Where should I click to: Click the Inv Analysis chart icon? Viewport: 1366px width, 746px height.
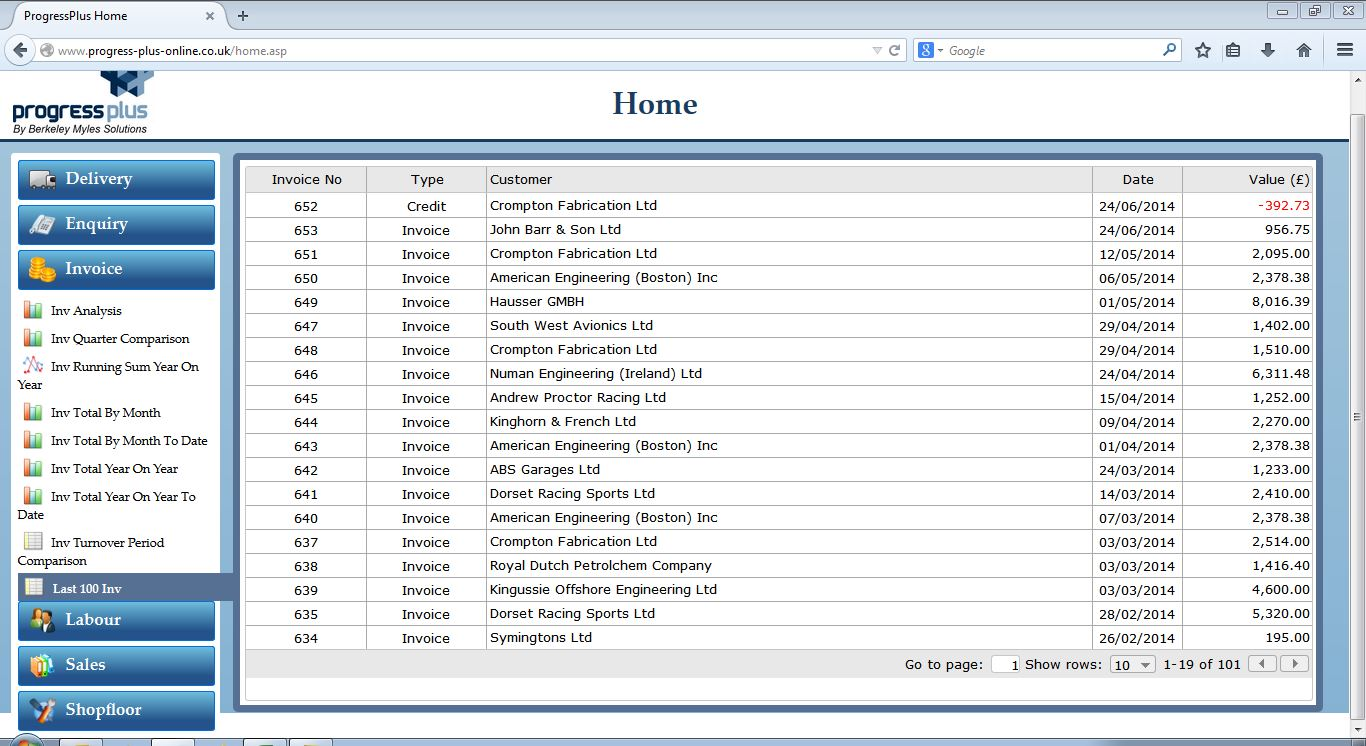33,311
